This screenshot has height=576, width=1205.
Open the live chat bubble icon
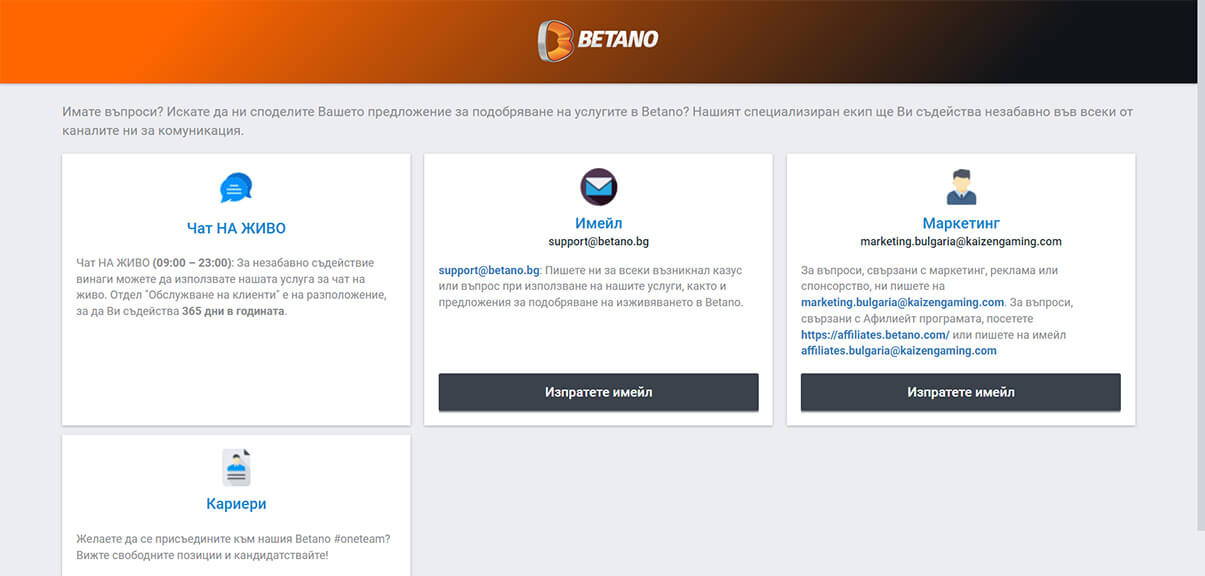[236, 187]
